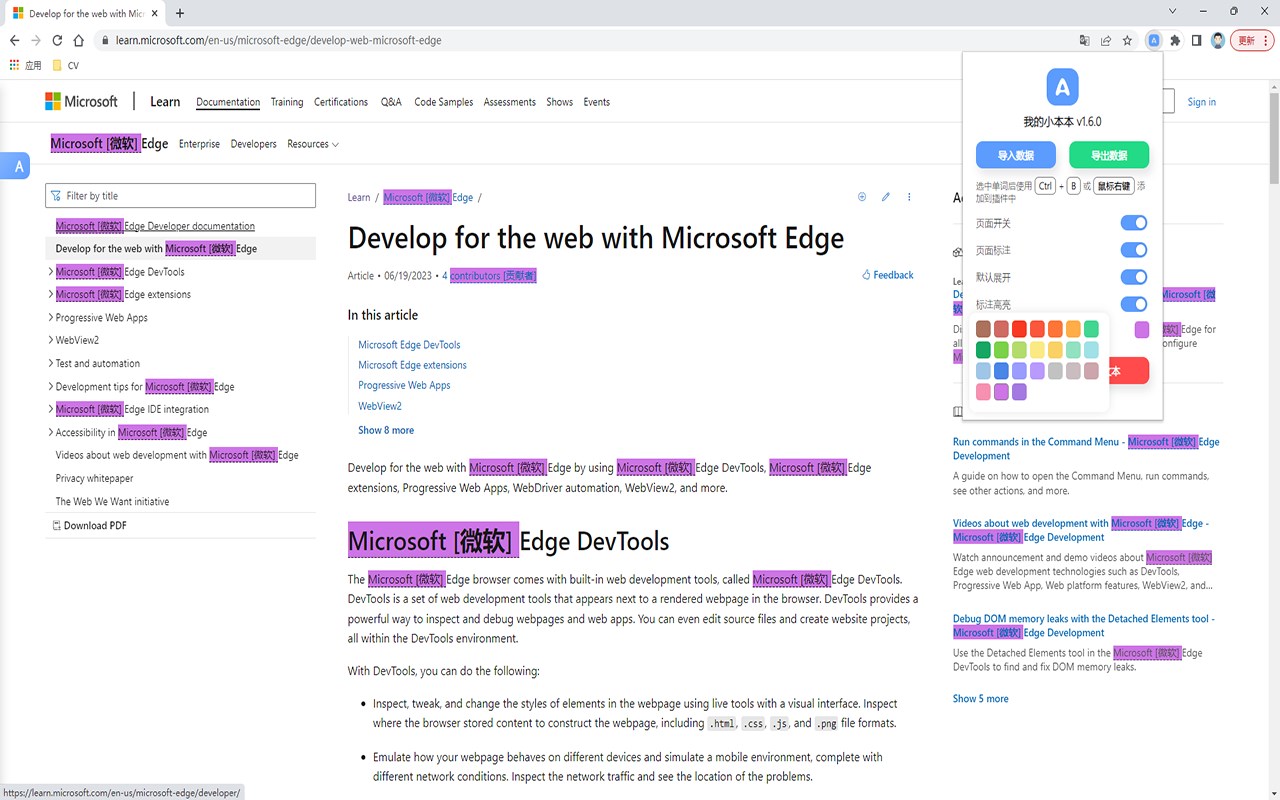The image size is (1280, 800).
Task: Click the page translate icon in address bar
Action: point(1084,41)
